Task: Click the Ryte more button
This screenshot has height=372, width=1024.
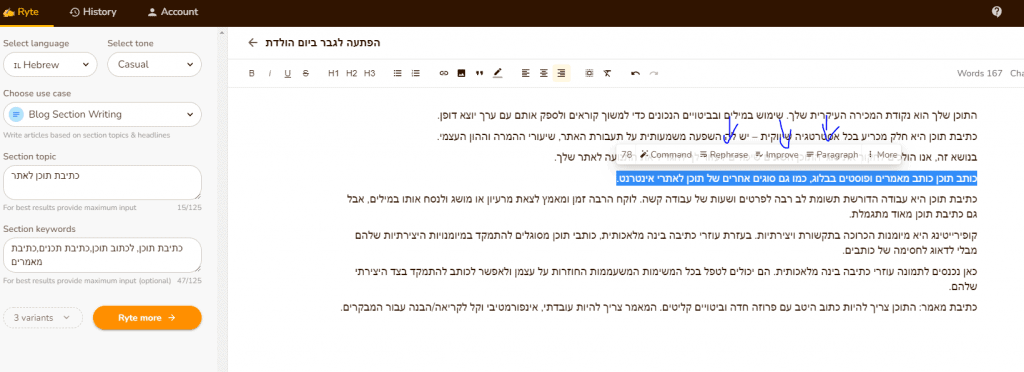Action: [x=147, y=318]
